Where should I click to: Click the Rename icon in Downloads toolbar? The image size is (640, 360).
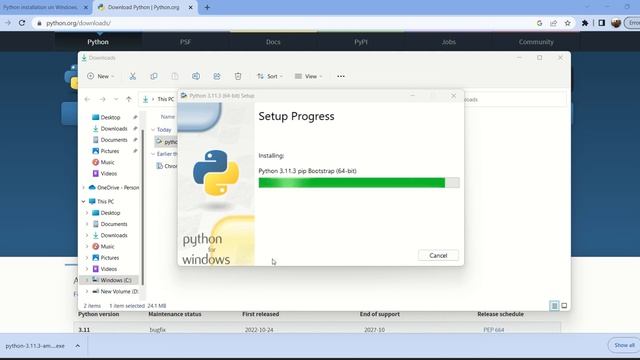[196, 76]
